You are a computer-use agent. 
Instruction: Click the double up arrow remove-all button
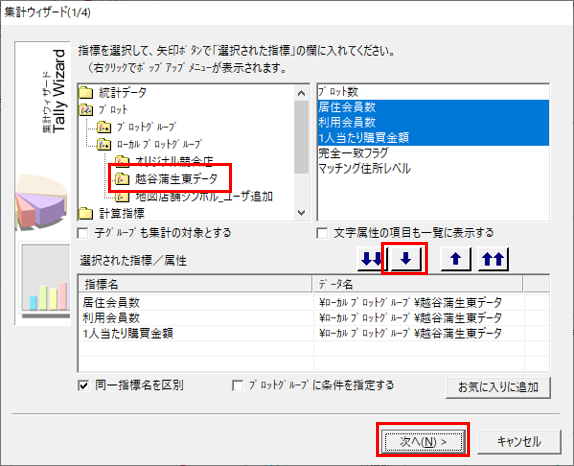493,259
